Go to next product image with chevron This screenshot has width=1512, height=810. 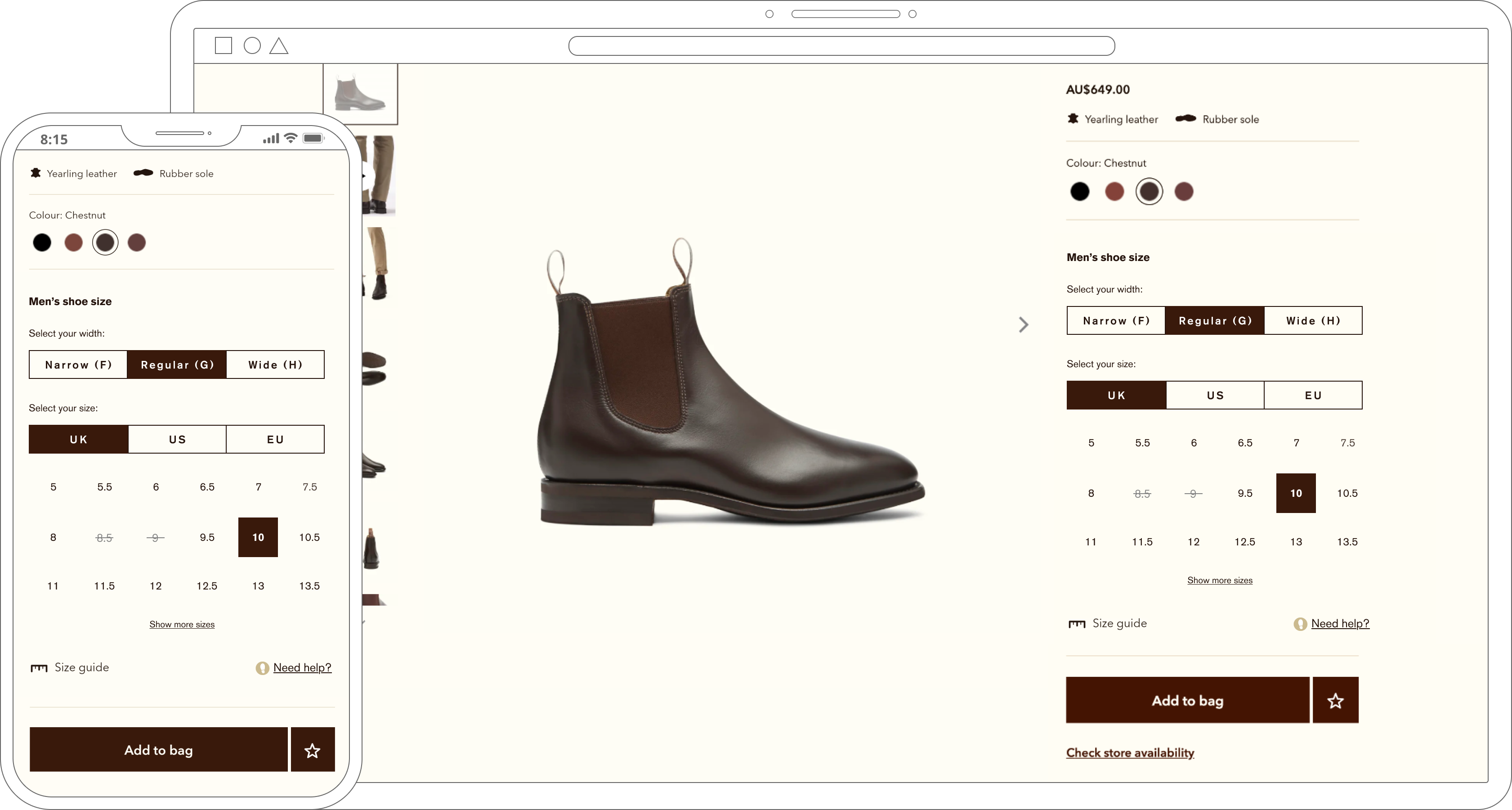(x=1024, y=325)
